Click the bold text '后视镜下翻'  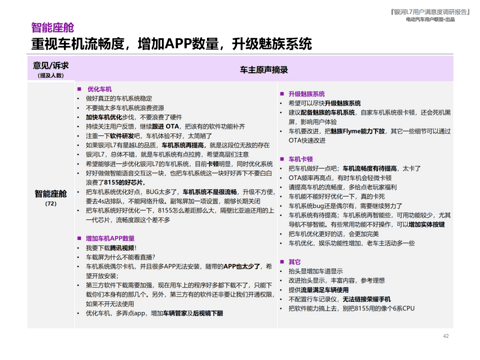coord(208,313)
